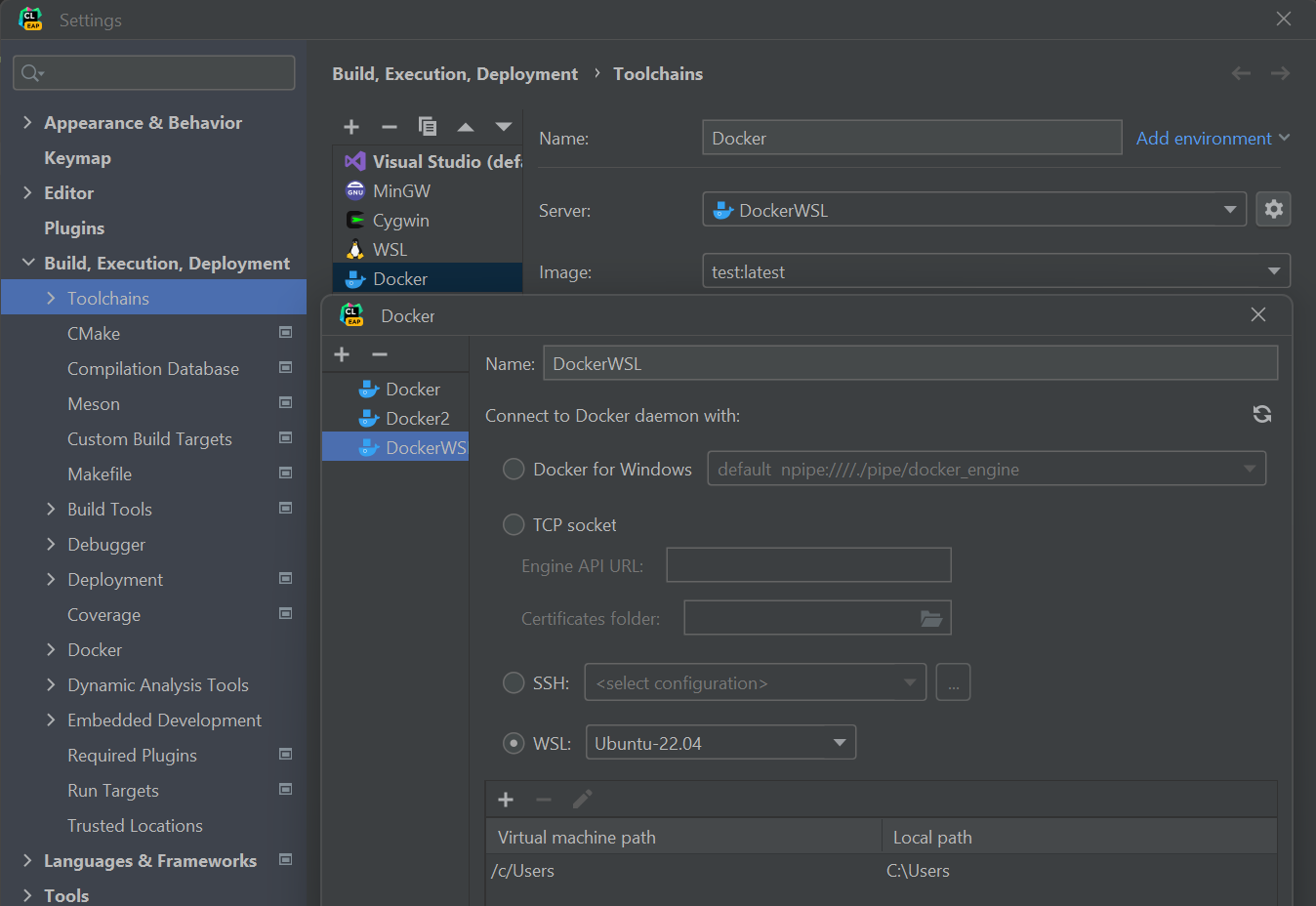Open SSH configuration browse button
Screen dimensions: 1316x906
(x=953, y=682)
